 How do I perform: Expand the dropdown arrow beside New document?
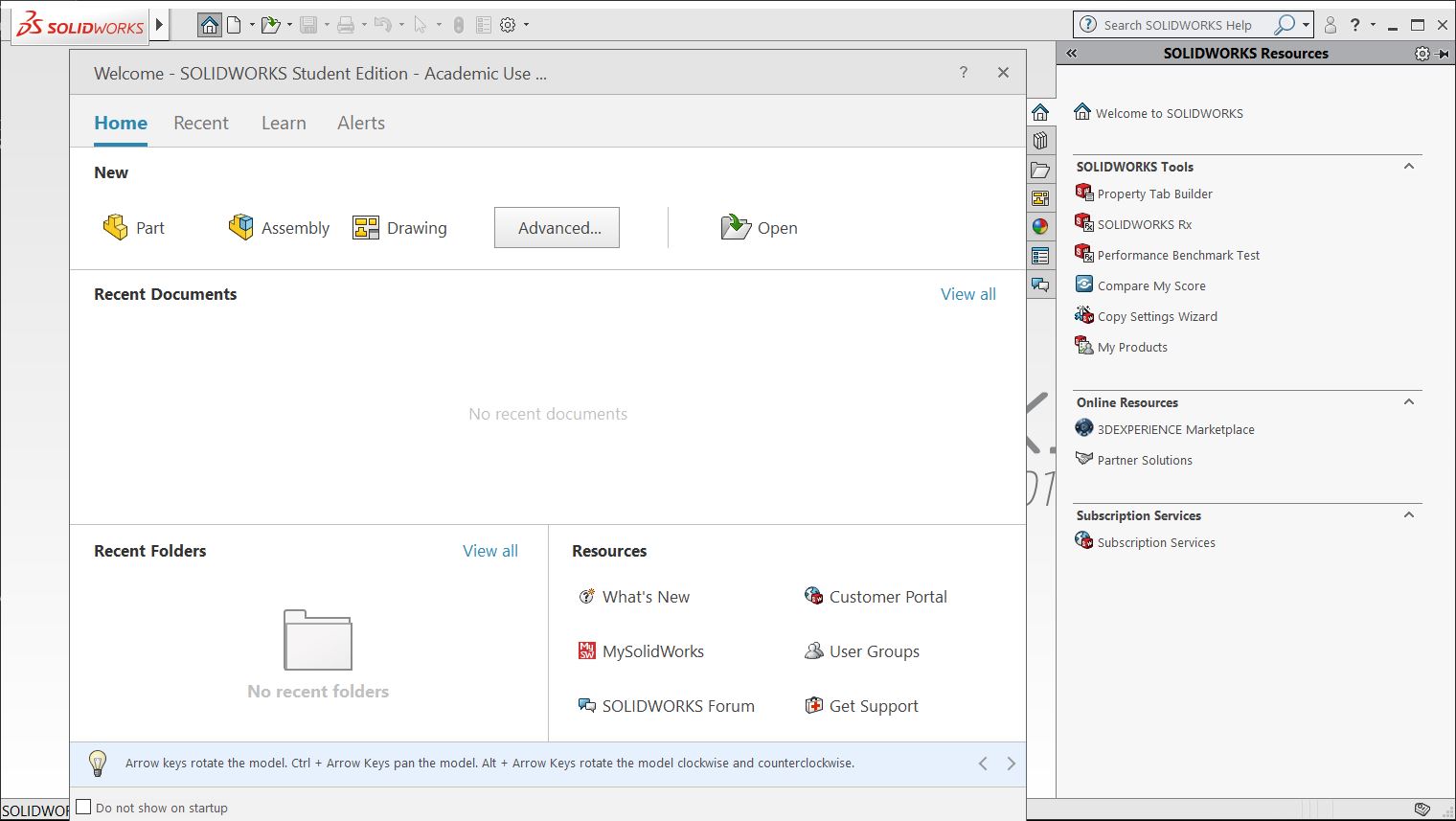252,25
